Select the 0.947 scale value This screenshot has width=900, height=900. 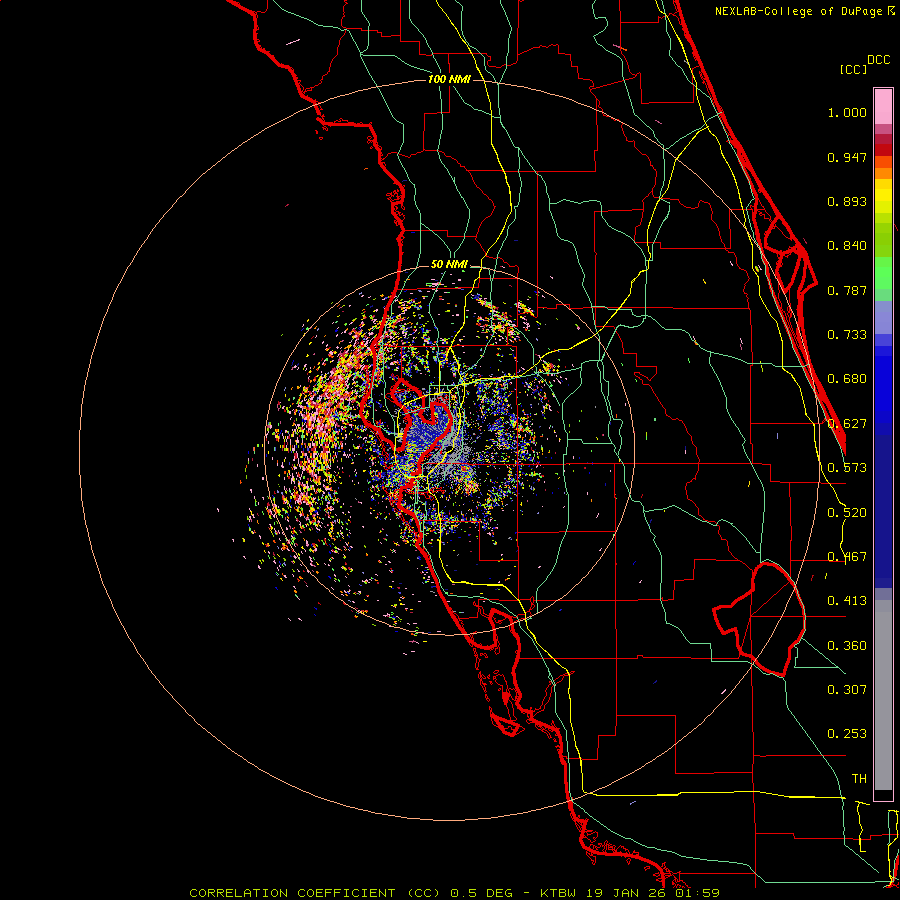[x=847, y=157]
